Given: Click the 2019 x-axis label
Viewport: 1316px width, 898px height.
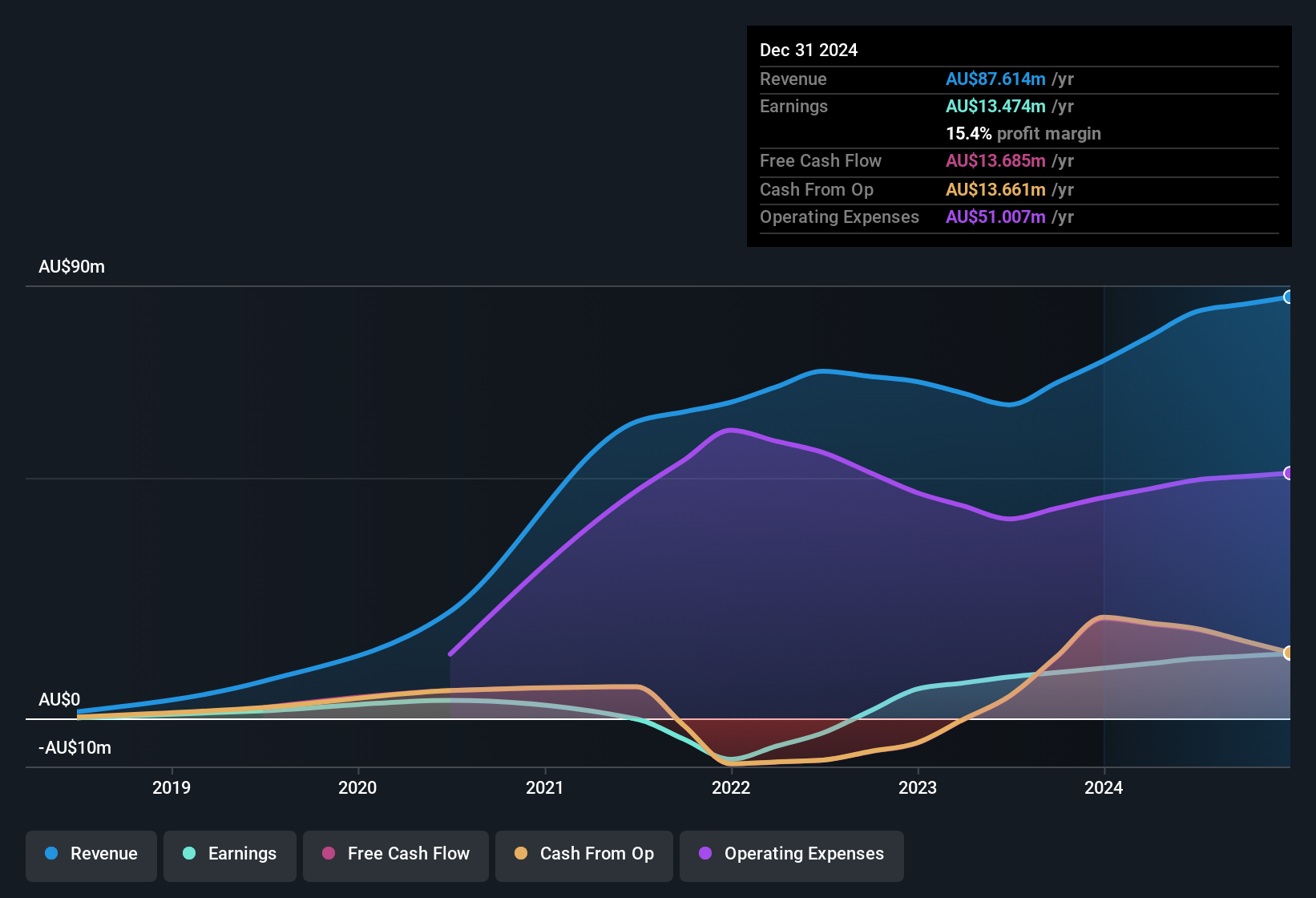Looking at the screenshot, I should (x=172, y=787).
